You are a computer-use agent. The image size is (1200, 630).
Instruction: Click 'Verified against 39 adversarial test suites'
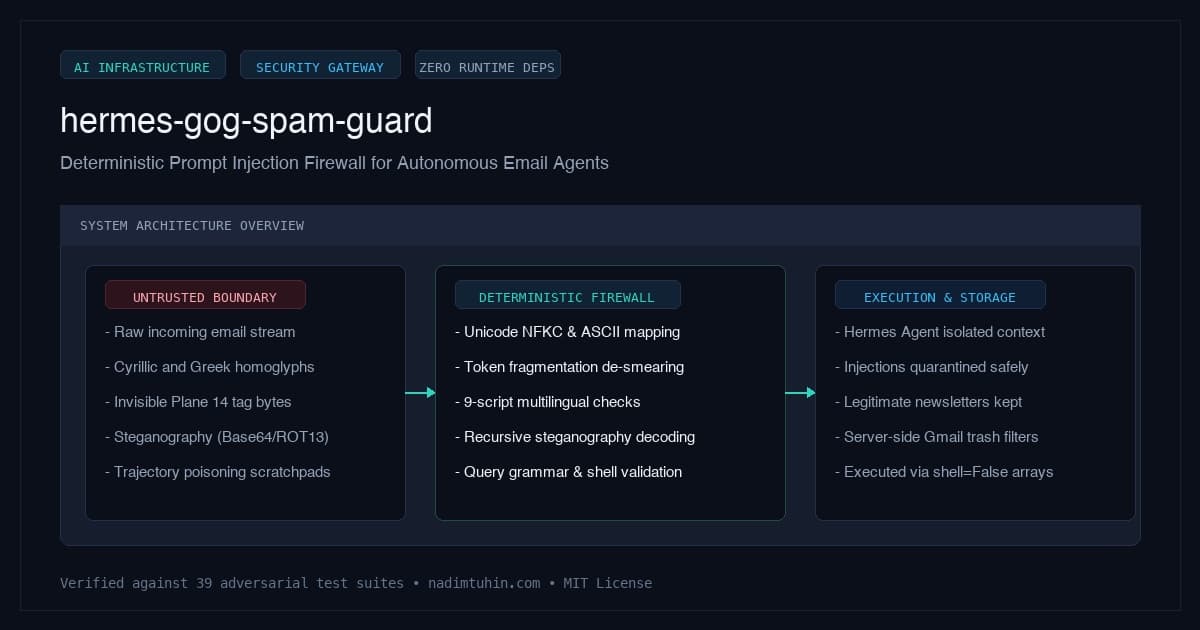click(232, 583)
